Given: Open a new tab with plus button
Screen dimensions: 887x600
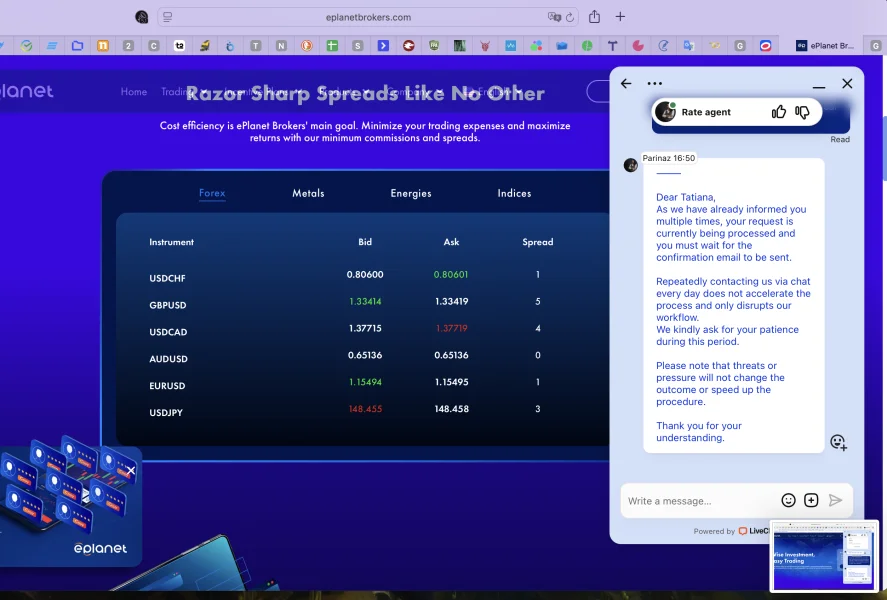Looking at the screenshot, I should tap(620, 17).
